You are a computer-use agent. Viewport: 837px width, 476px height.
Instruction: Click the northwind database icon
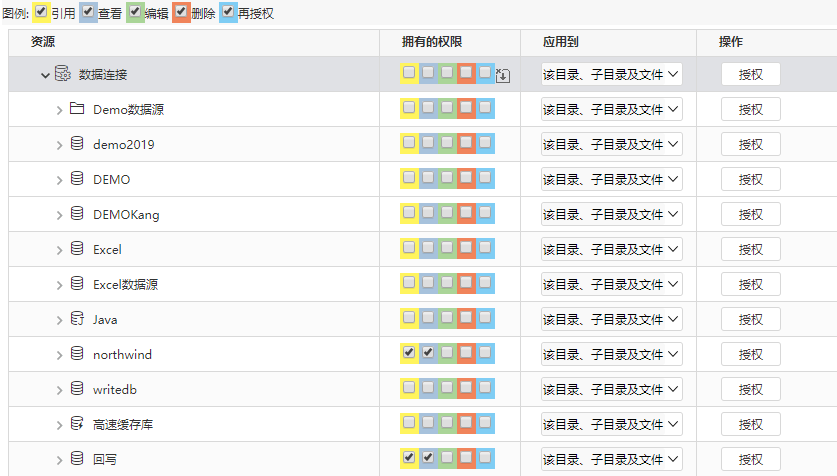tap(77, 353)
